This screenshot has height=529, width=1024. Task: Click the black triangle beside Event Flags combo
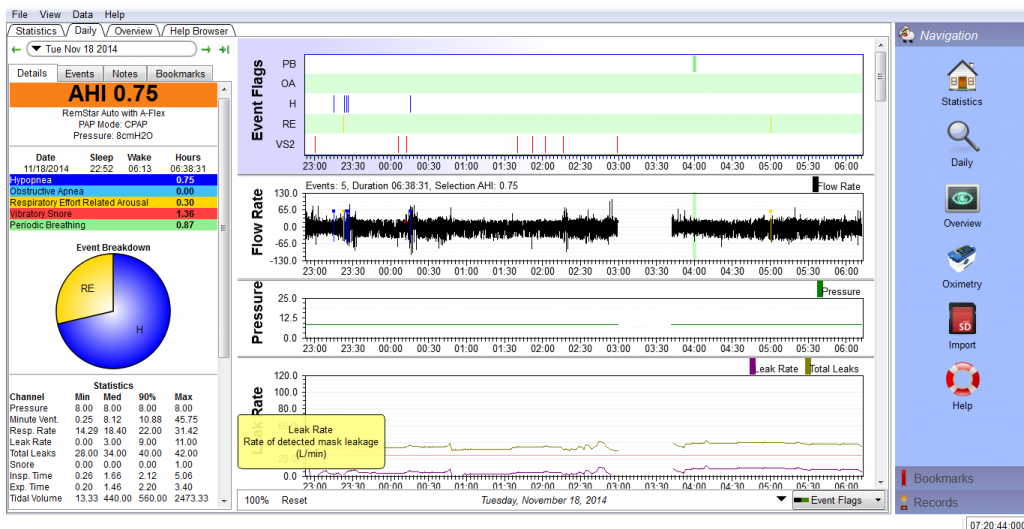(x=781, y=500)
